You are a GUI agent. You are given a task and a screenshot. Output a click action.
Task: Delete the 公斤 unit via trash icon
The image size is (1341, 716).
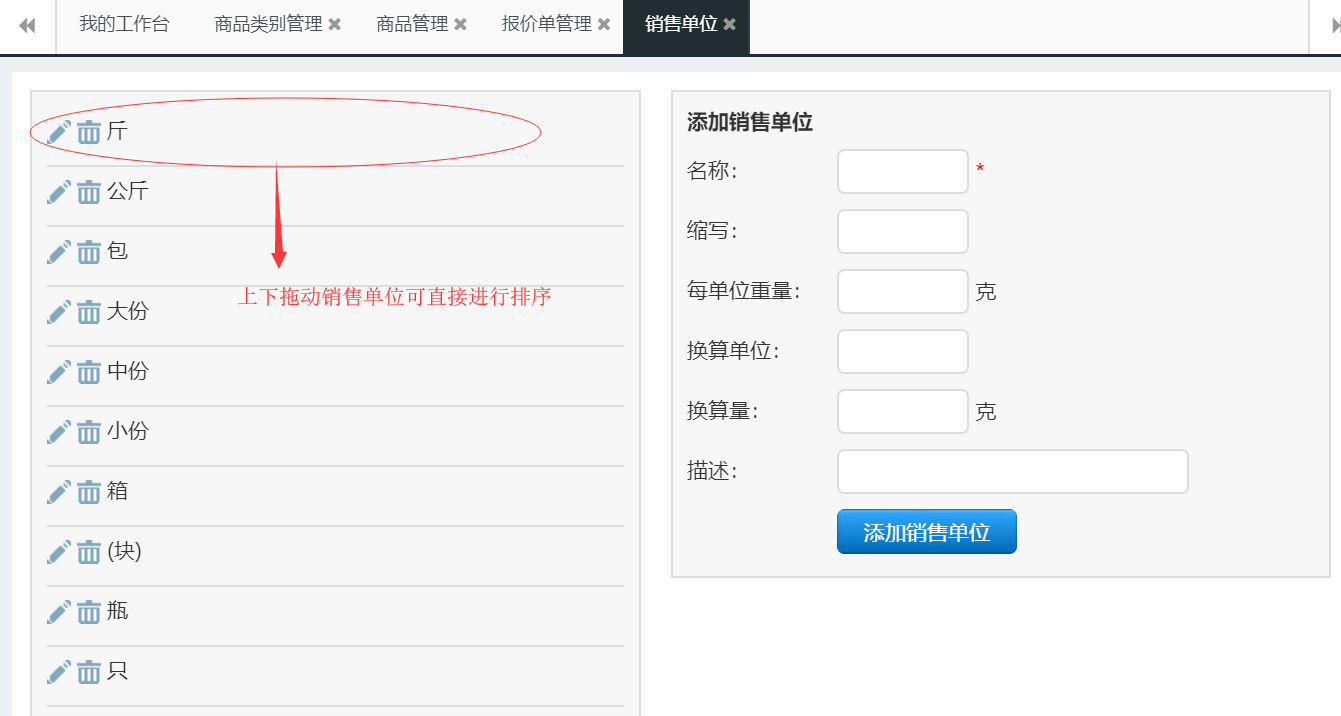[89, 192]
